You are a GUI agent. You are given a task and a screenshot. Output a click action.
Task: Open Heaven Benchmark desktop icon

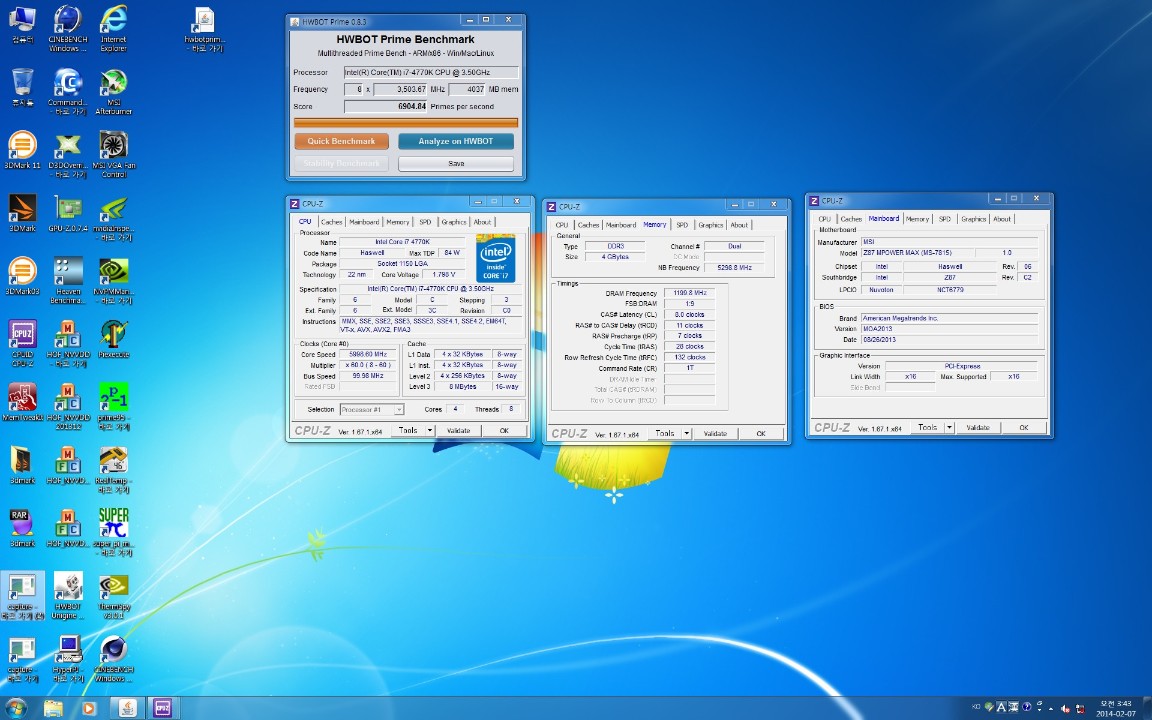click(x=68, y=281)
